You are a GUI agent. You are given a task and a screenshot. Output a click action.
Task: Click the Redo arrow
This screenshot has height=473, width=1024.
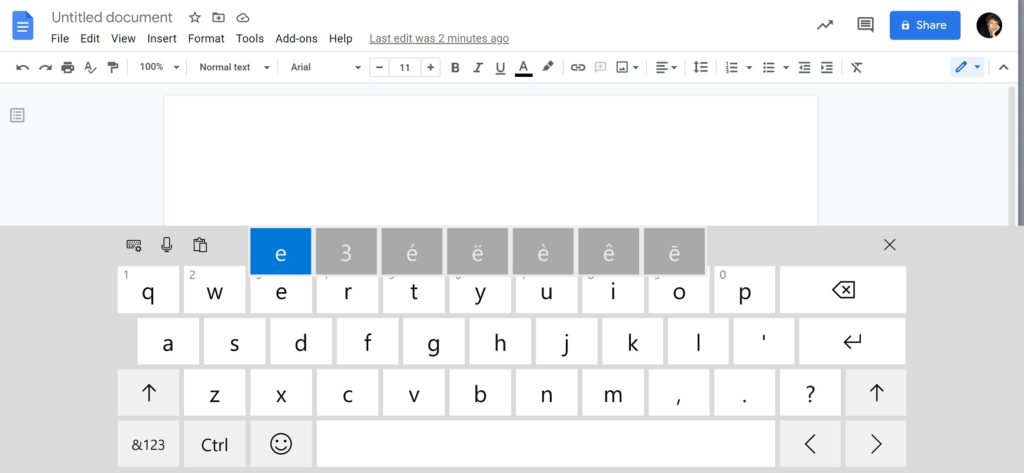pyautogui.click(x=45, y=67)
